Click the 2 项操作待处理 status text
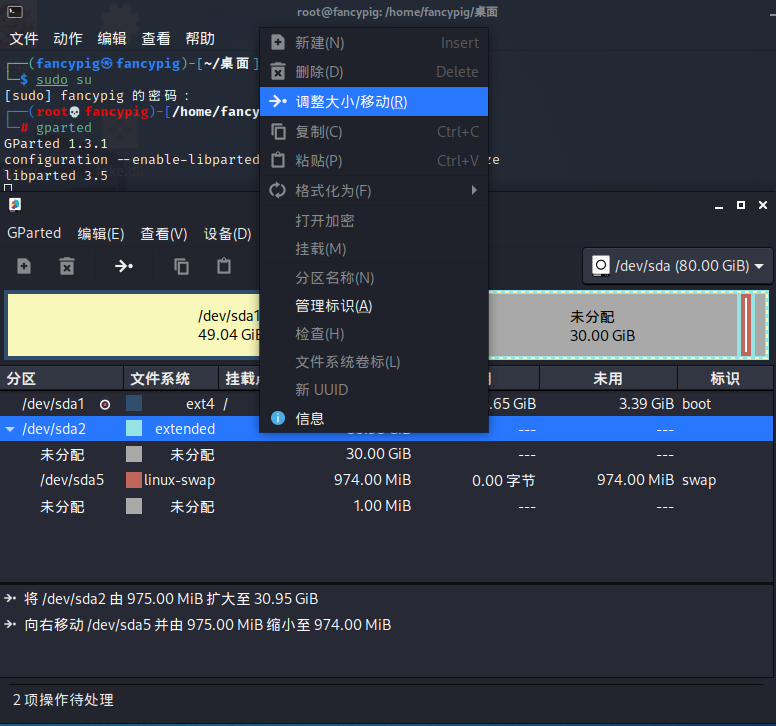The height and width of the screenshot is (726, 776). (63, 700)
